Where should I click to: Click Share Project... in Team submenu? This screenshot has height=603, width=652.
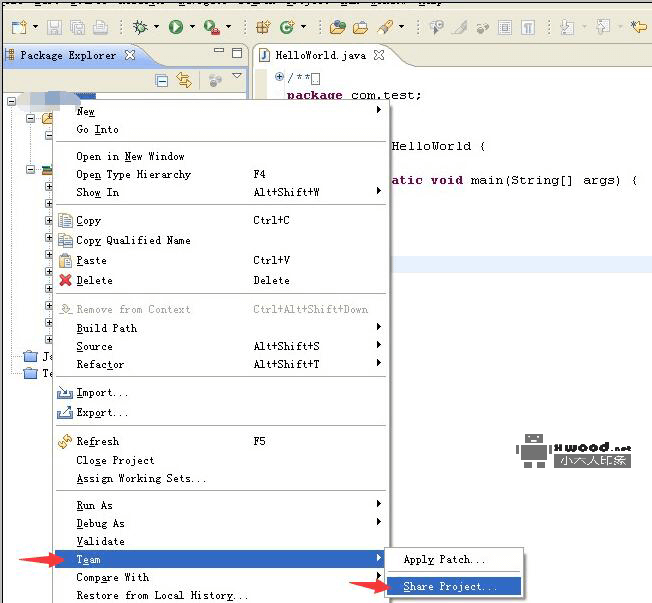click(x=454, y=586)
